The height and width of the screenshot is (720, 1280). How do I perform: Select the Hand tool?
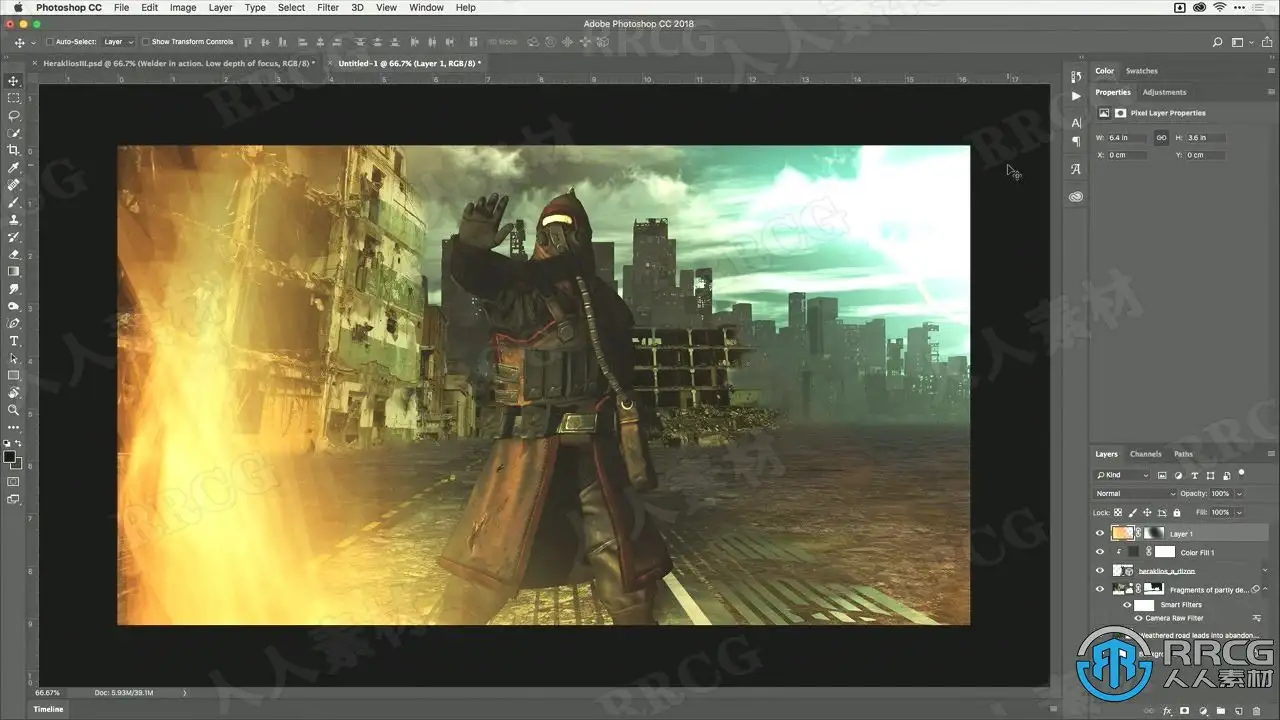(14, 393)
